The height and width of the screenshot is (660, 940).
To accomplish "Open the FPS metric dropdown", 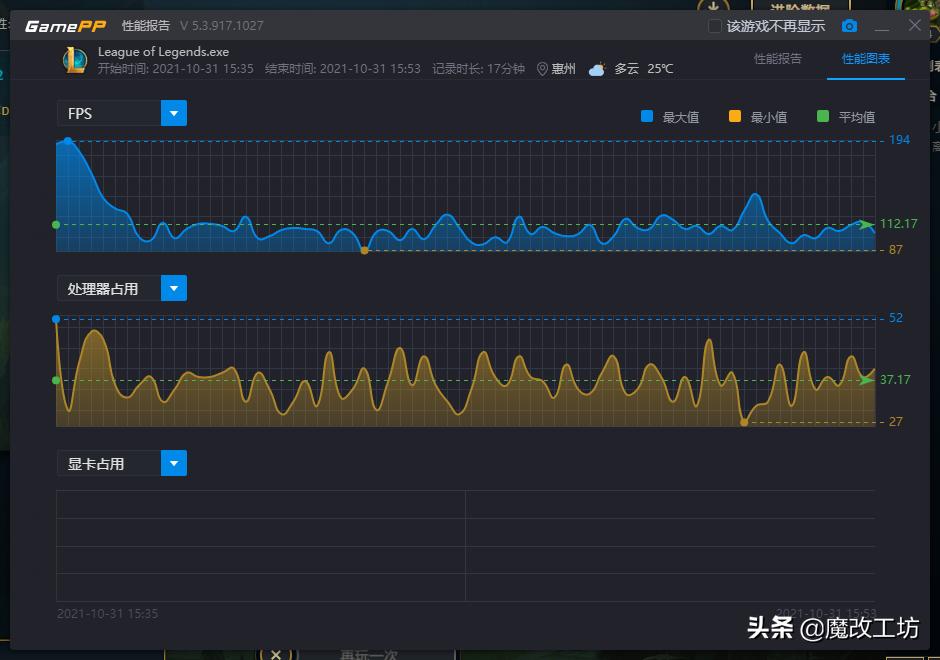I will 173,113.
